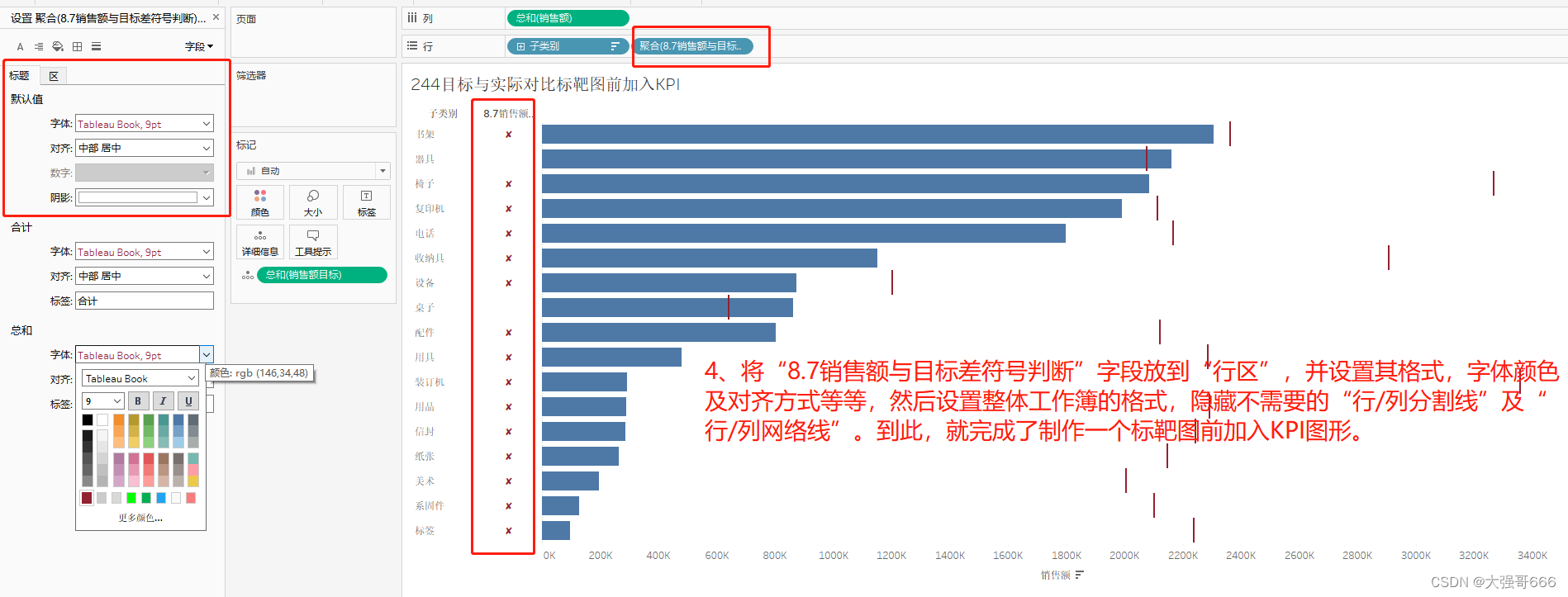Switch to the 区 tab
Screen dimensions: 1568x597
54,76
